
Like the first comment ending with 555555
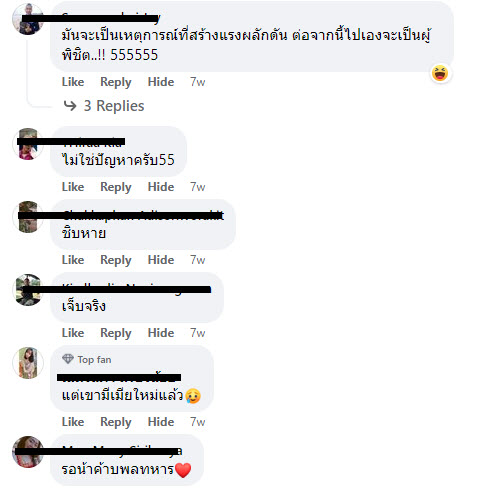coord(73,82)
